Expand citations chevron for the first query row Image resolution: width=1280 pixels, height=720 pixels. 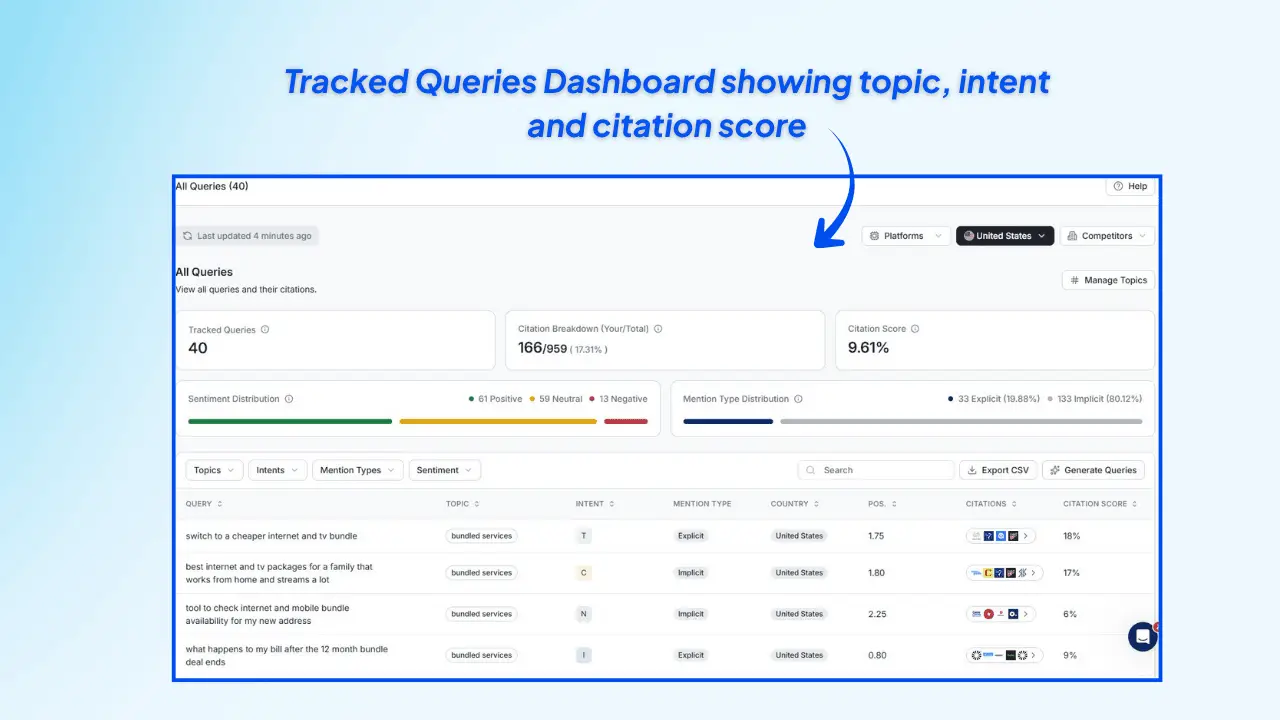click(1027, 535)
